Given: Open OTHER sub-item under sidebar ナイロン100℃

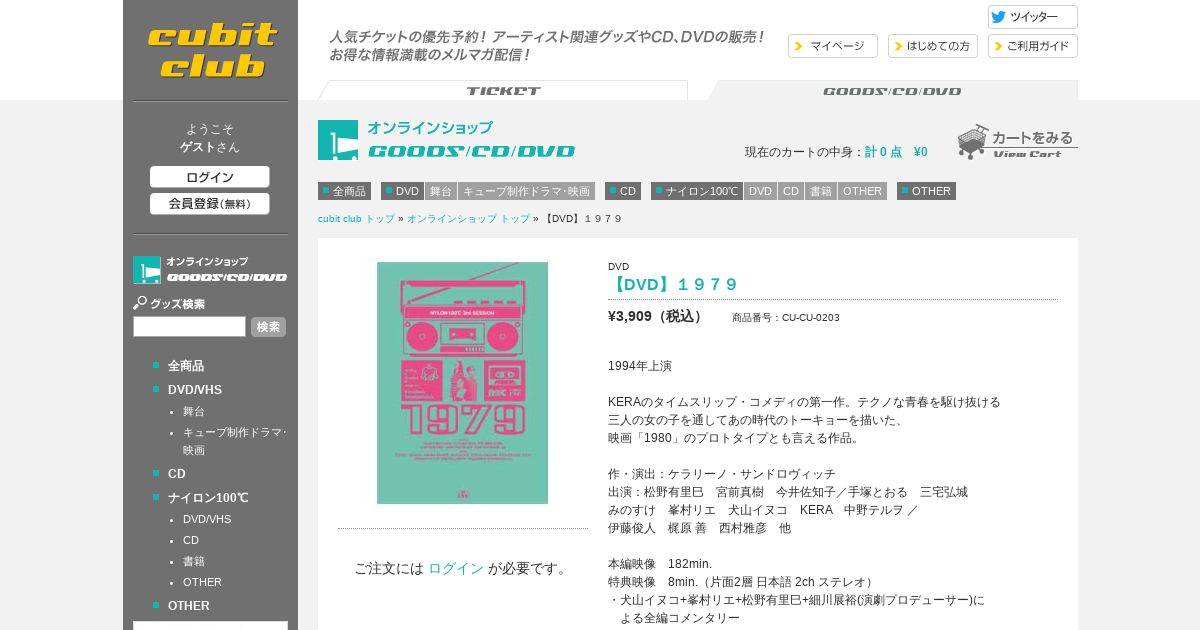Looking at the screenshot, I should click(202, 582).
